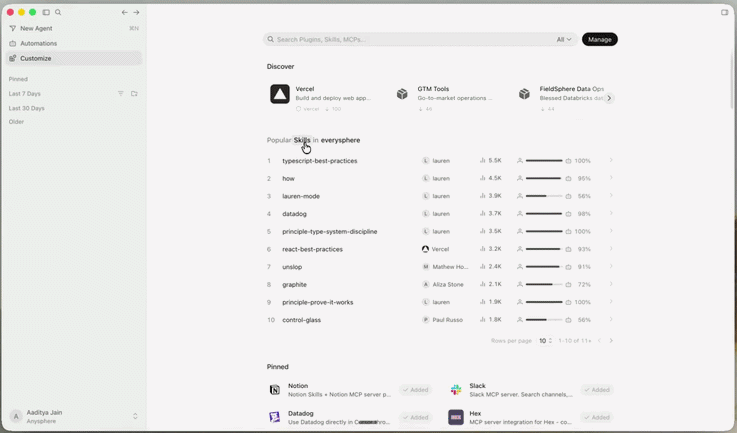Open the unslop skill
Screen dimensions: 737x433
click(292, 267)
